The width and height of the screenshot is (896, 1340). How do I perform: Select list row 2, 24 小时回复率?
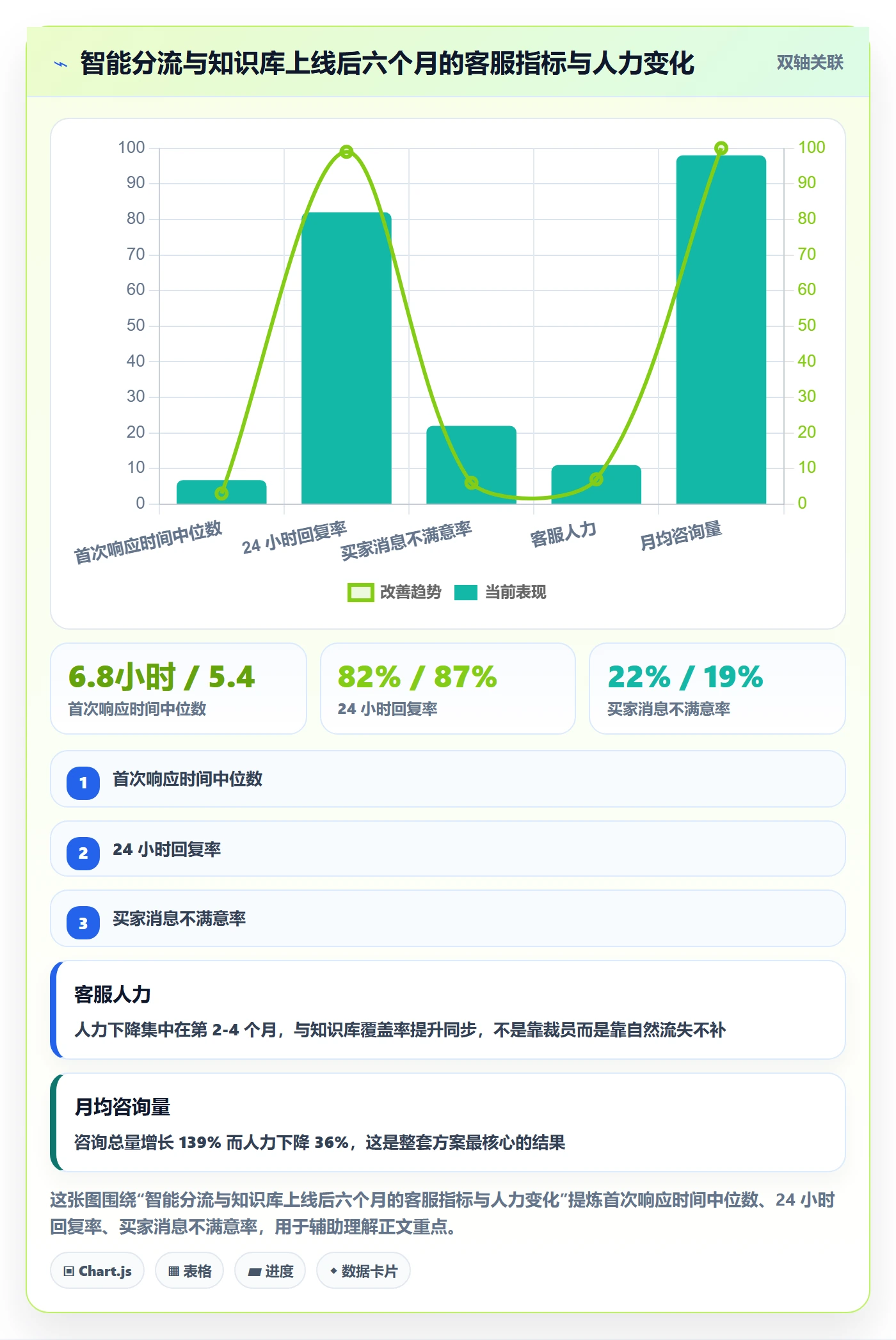pos(448,849)
